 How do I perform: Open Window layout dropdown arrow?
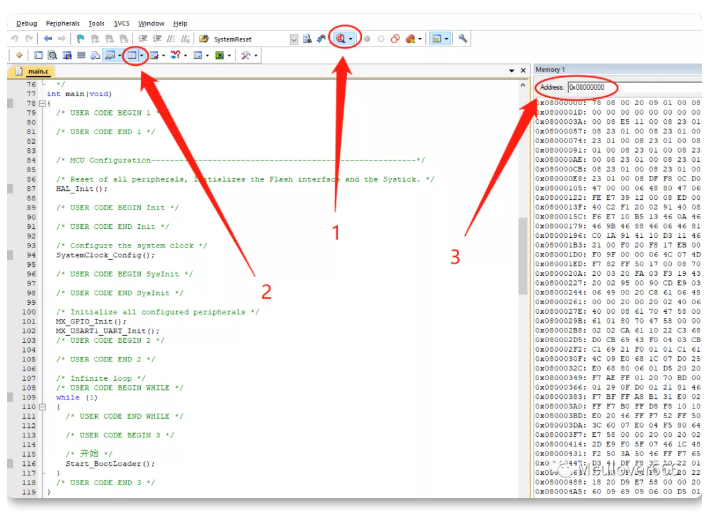pyautogui.click(x=446, y=39)
